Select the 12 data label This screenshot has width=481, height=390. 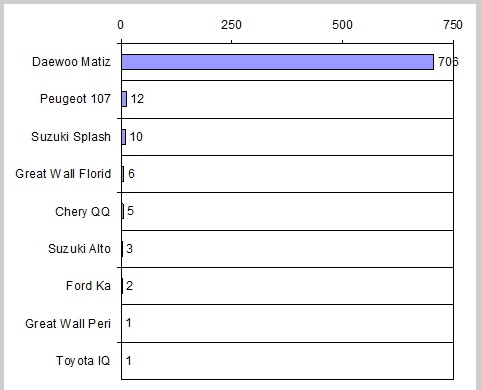[137, 99]
